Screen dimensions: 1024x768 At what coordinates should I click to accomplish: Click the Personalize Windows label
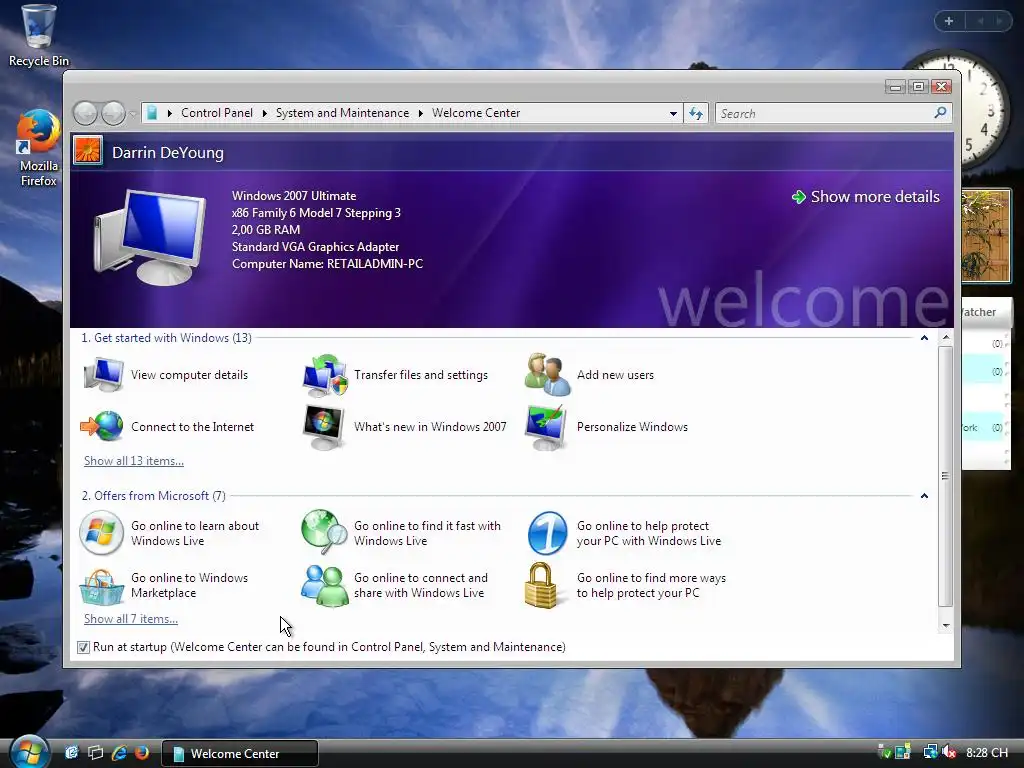tap(632, 427)
